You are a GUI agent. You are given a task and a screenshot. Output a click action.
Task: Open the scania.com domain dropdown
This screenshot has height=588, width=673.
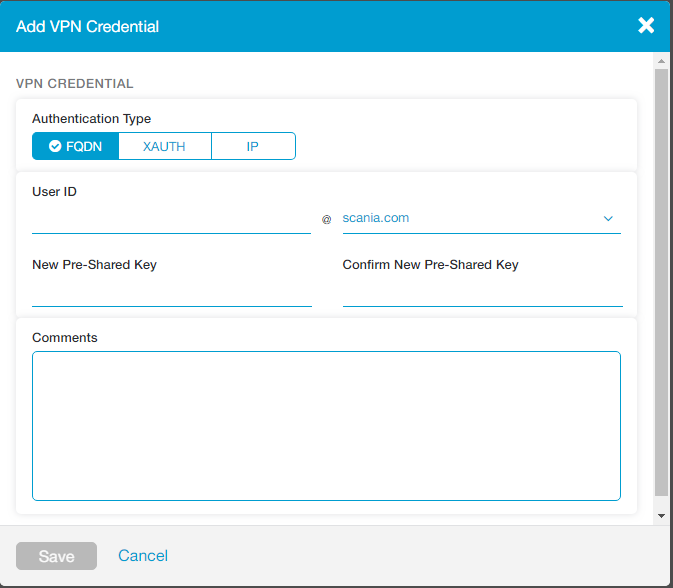click(x=482, y=218)
